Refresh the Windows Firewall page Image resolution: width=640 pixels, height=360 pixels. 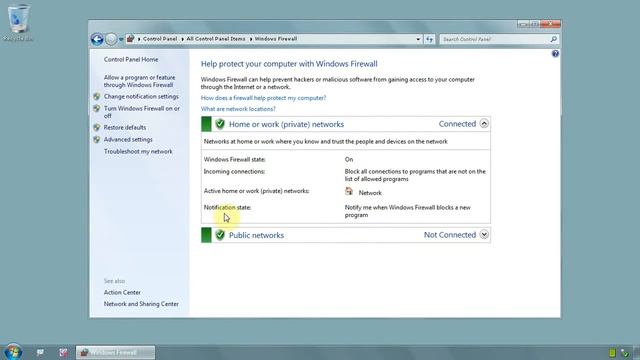coord(429,39)
